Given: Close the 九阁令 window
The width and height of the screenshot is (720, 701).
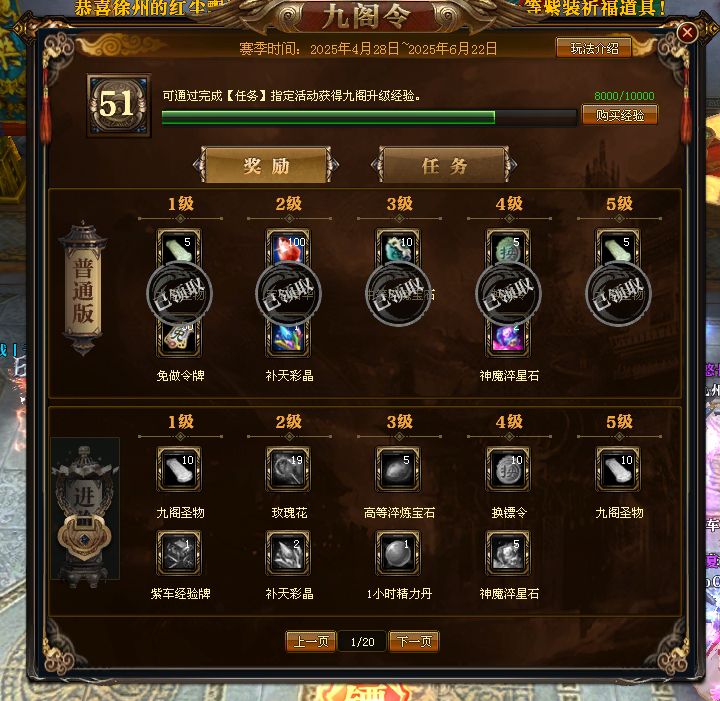Looking at the screenshot, I should [x=687, y=33].
